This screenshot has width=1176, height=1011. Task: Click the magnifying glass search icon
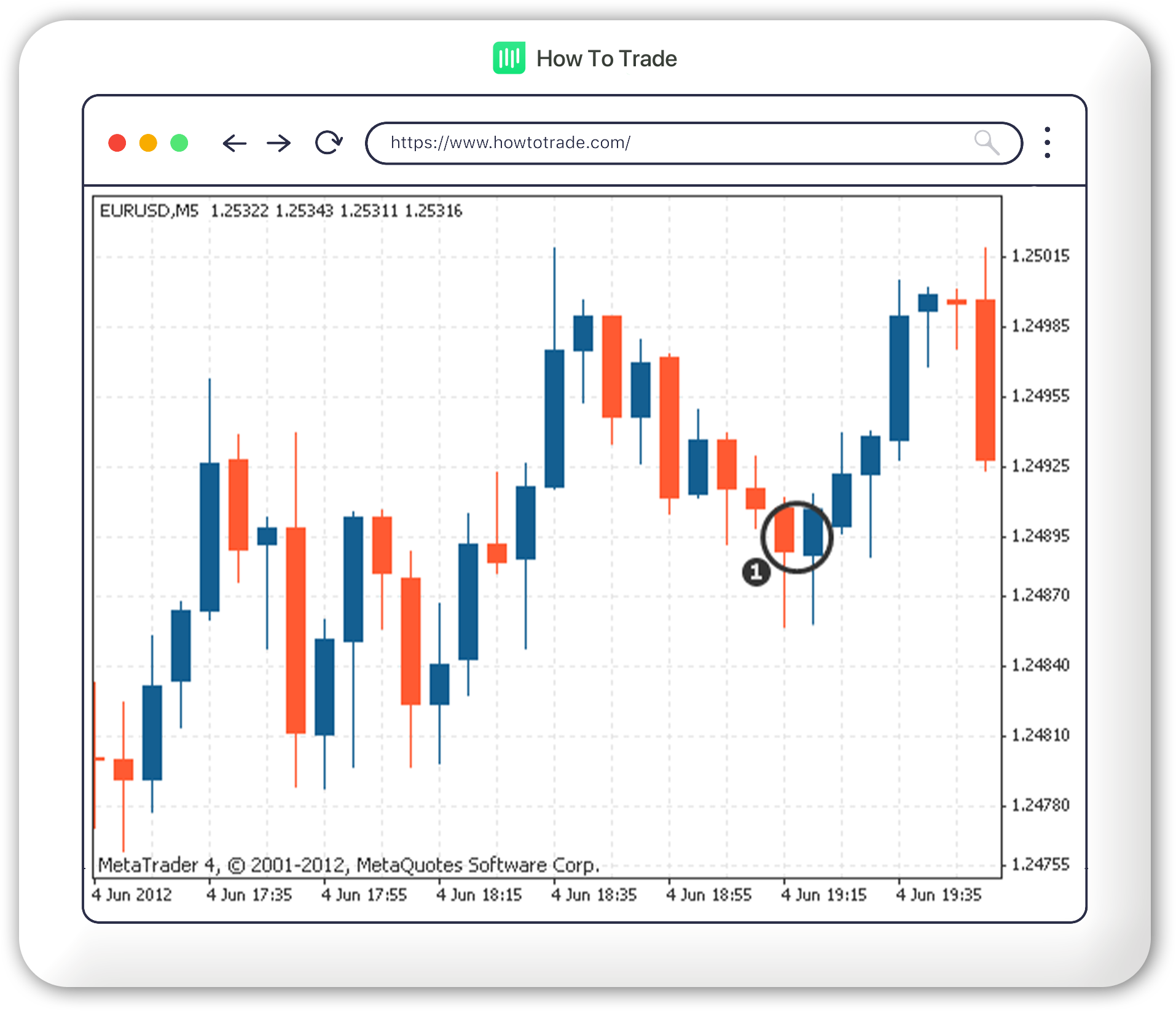point(987,142)
